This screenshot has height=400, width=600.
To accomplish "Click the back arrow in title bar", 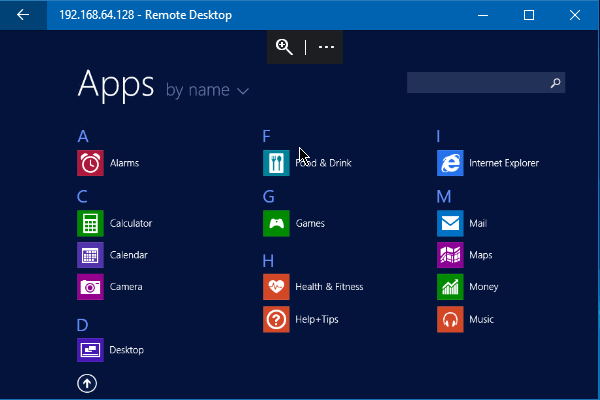I will pyautogui.click(x=22, y=15).
